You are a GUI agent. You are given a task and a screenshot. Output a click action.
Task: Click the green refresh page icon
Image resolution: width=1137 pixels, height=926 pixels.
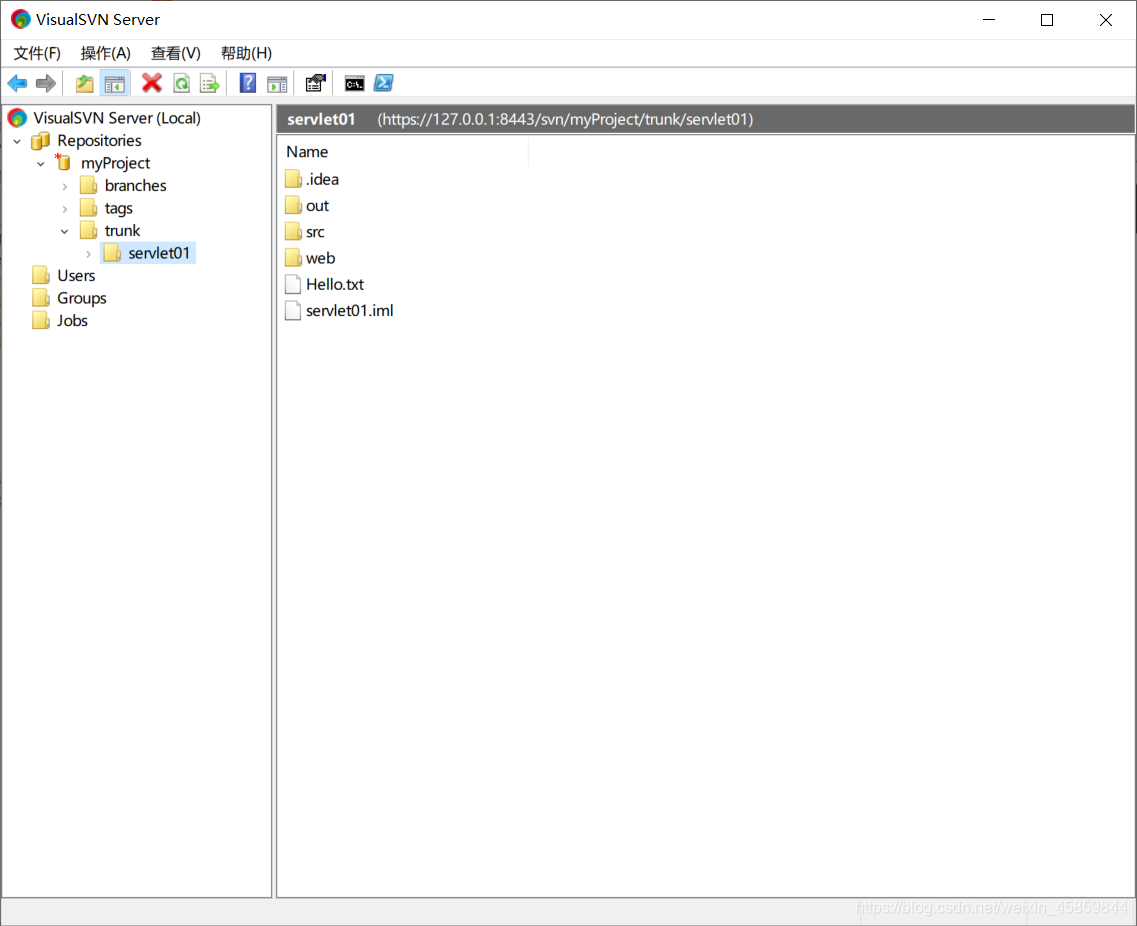click(181, 83)
